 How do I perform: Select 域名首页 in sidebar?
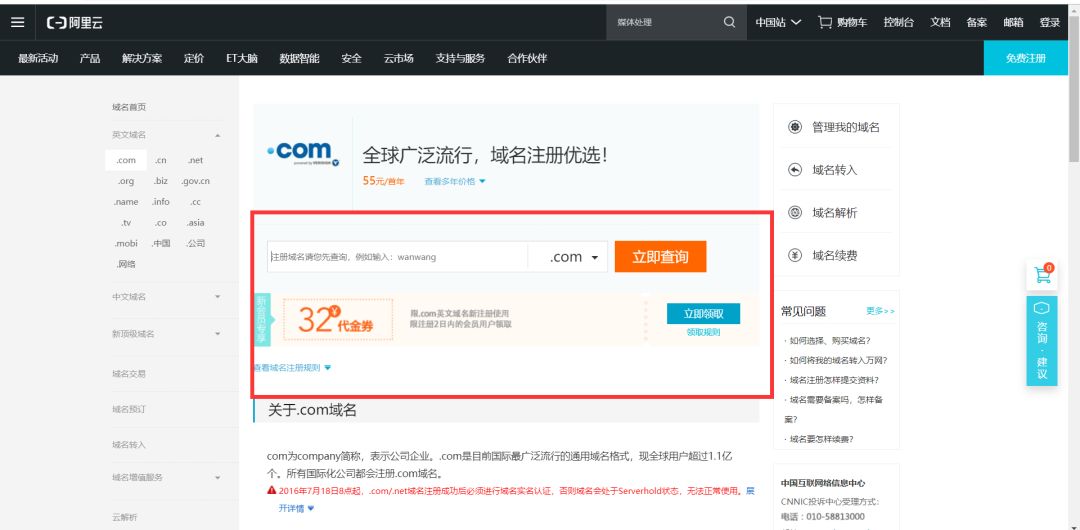point(129,107)
